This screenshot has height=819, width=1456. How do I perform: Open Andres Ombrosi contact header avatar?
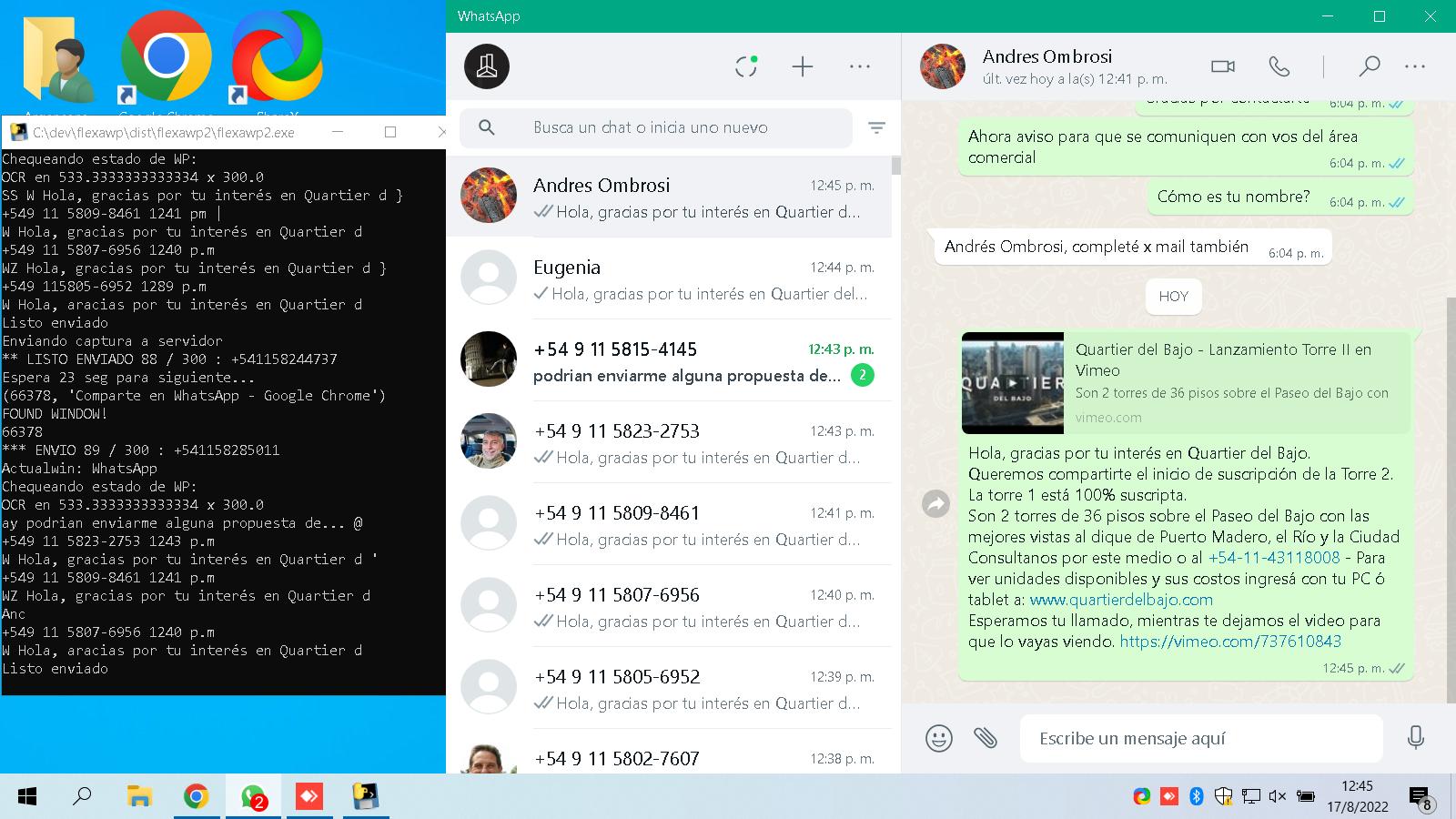pyautogui.click(x=943, y=66)
